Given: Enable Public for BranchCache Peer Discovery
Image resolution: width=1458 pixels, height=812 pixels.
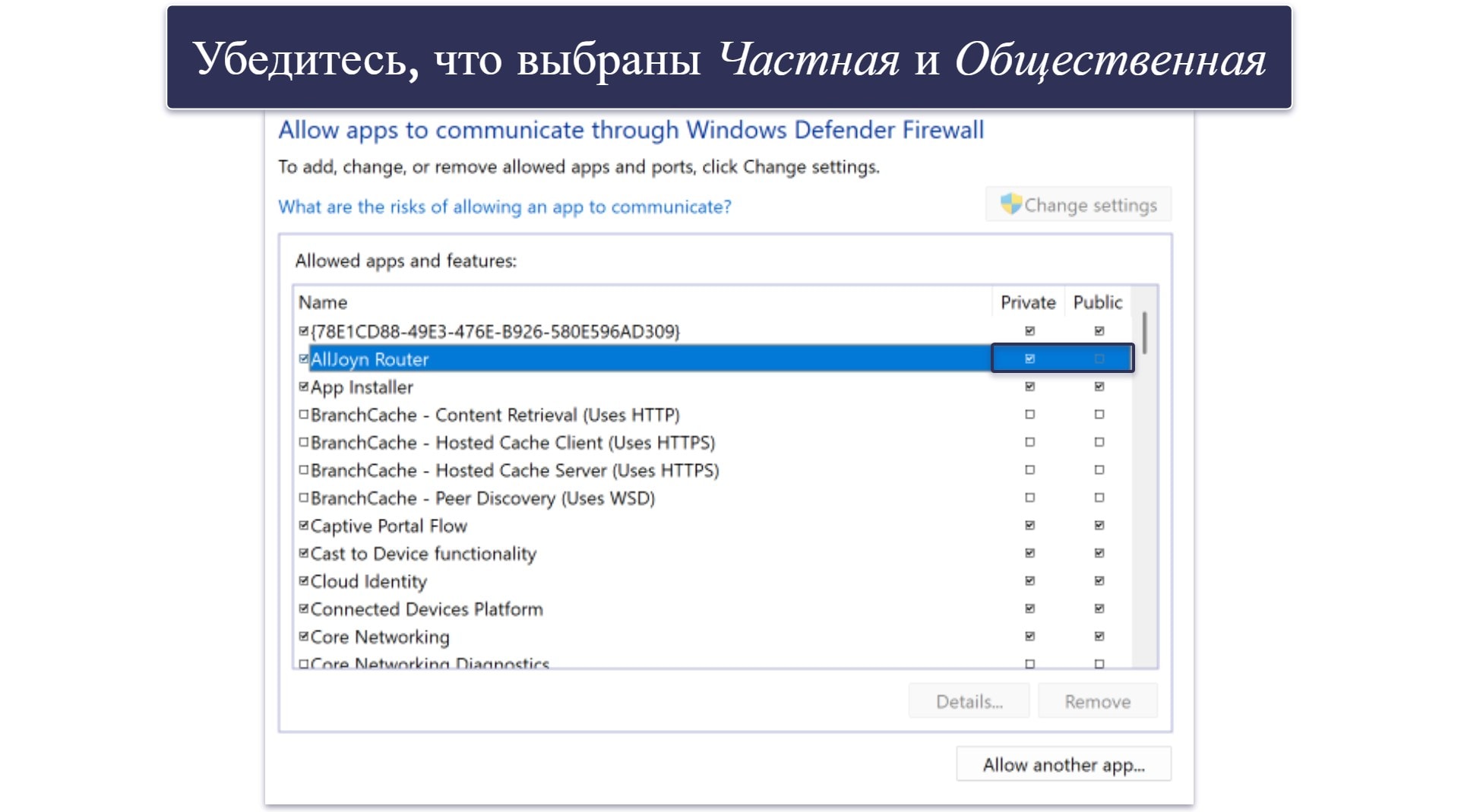Looking at the screenshot, I should pyautogui.click(x=1099, y=498).
